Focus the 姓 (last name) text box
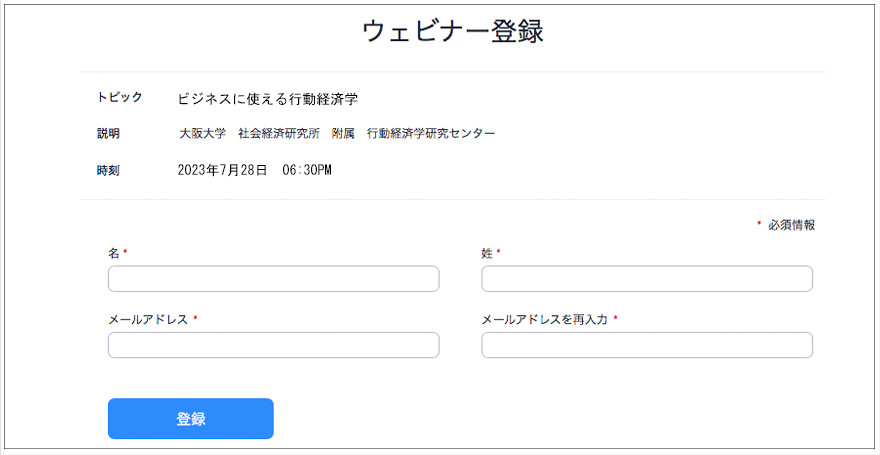Screen dimensions: 880x455 coord(646,279)
